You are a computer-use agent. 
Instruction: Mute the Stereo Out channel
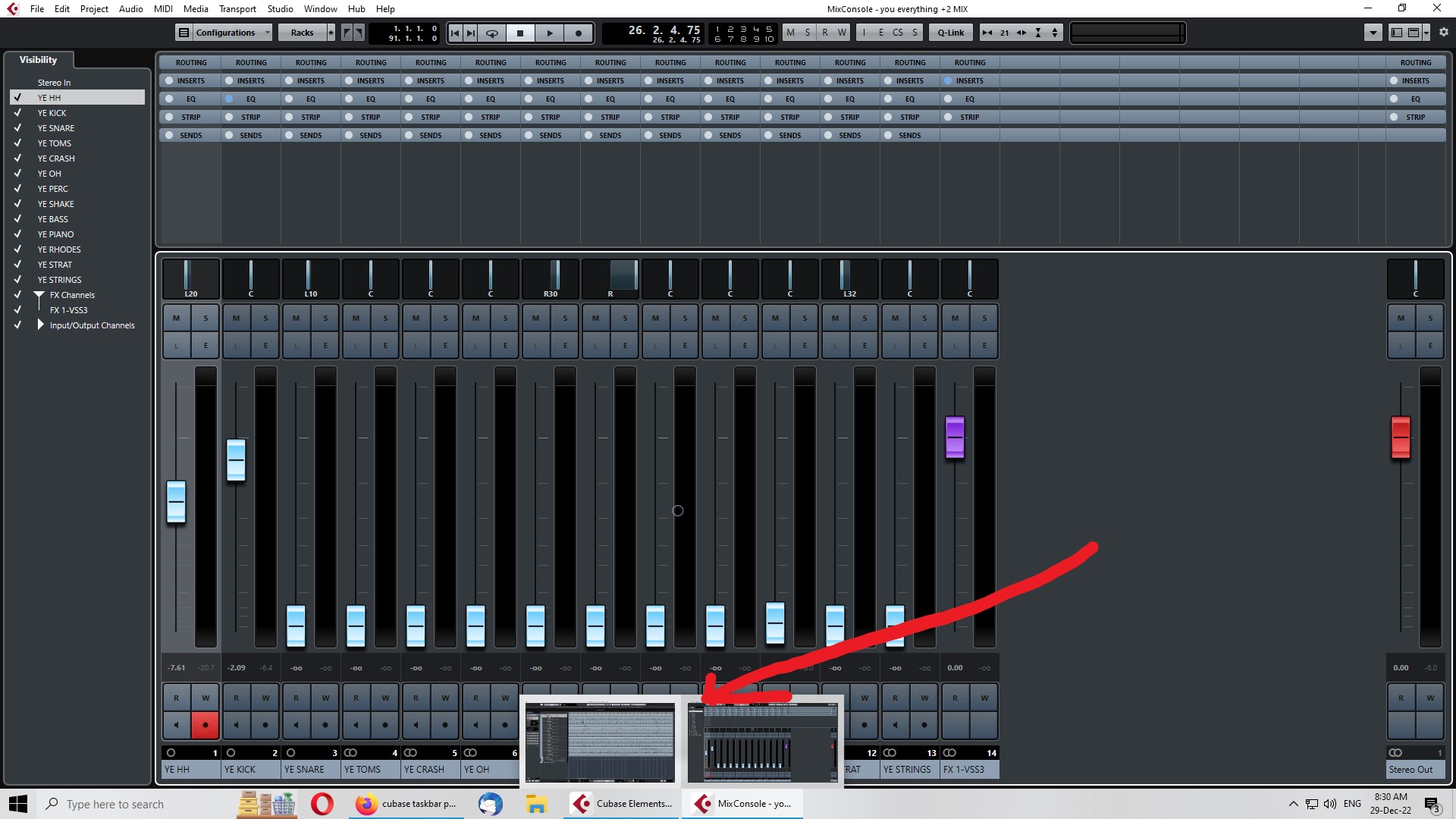[x=1401, y=318]
